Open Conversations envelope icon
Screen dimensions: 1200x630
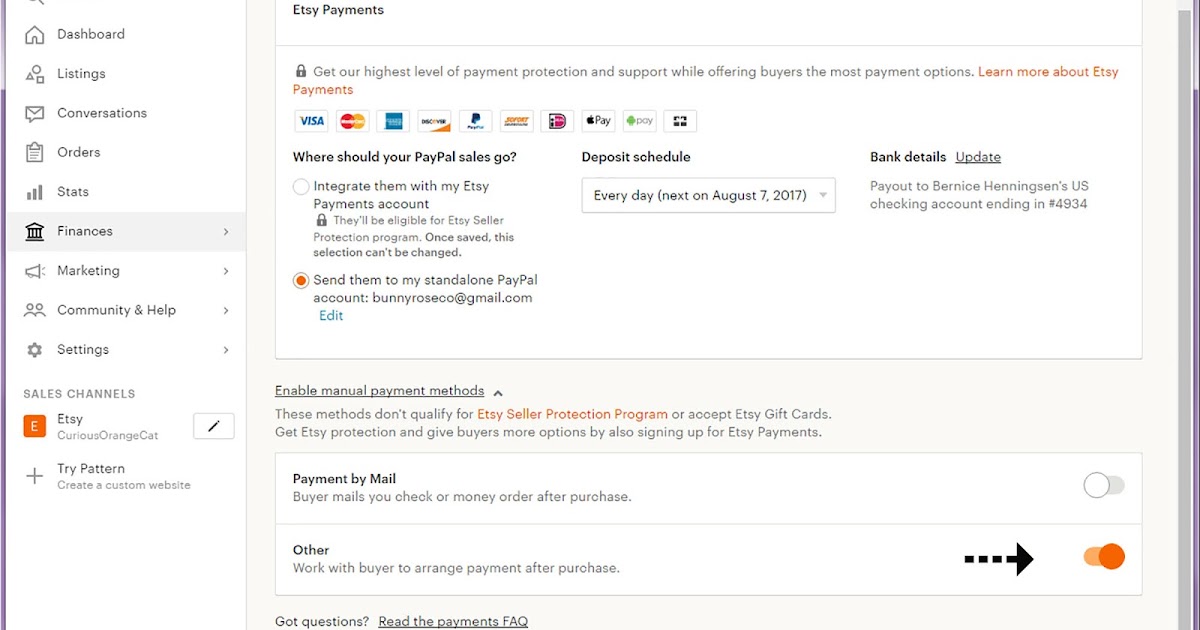click(x=35, y=113)
